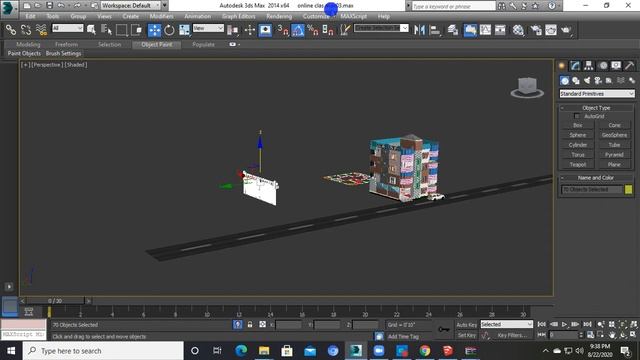Click Edit Named Selection Sets icon

click(x=345, y=30)
